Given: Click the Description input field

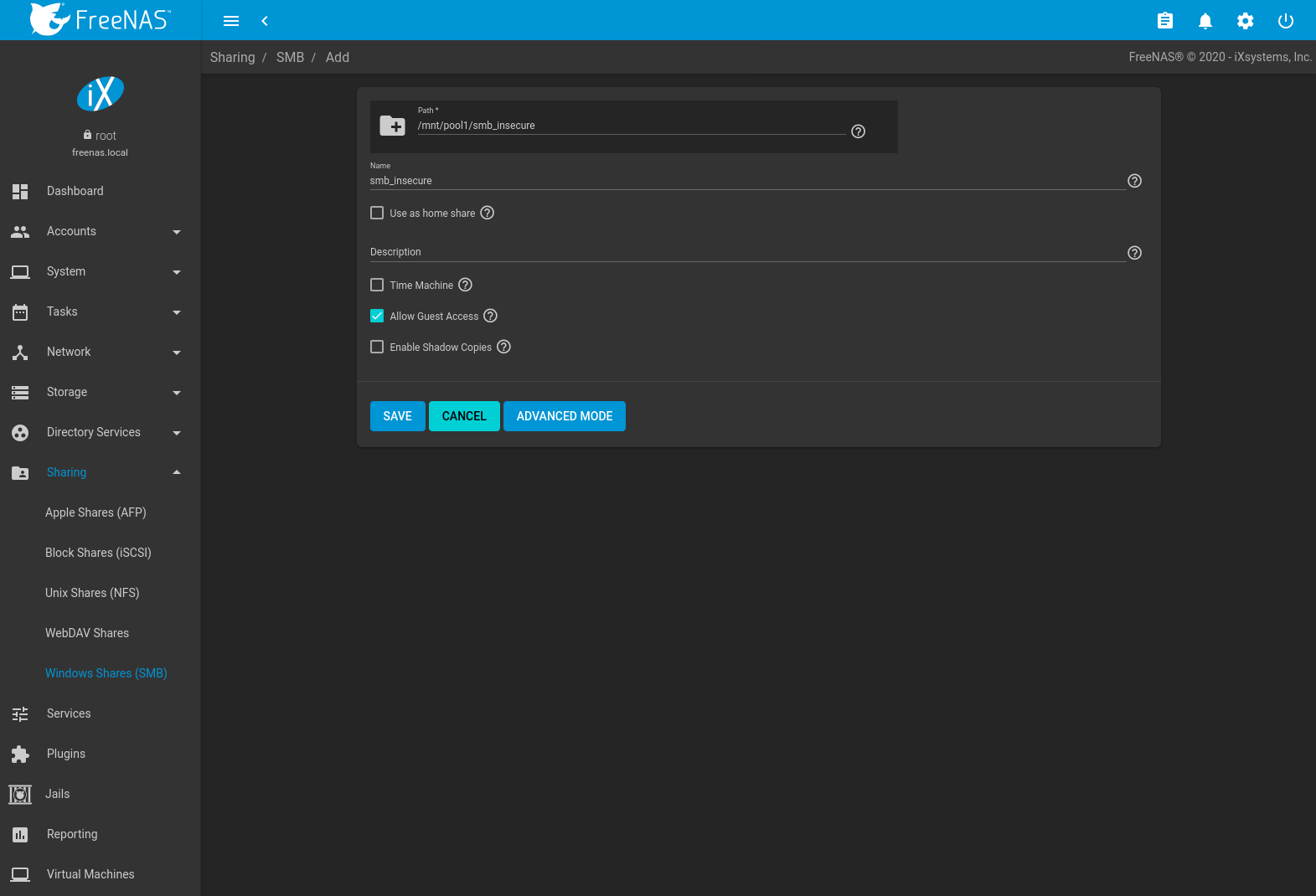Looking at the screenshot, I should pos(746,252).
